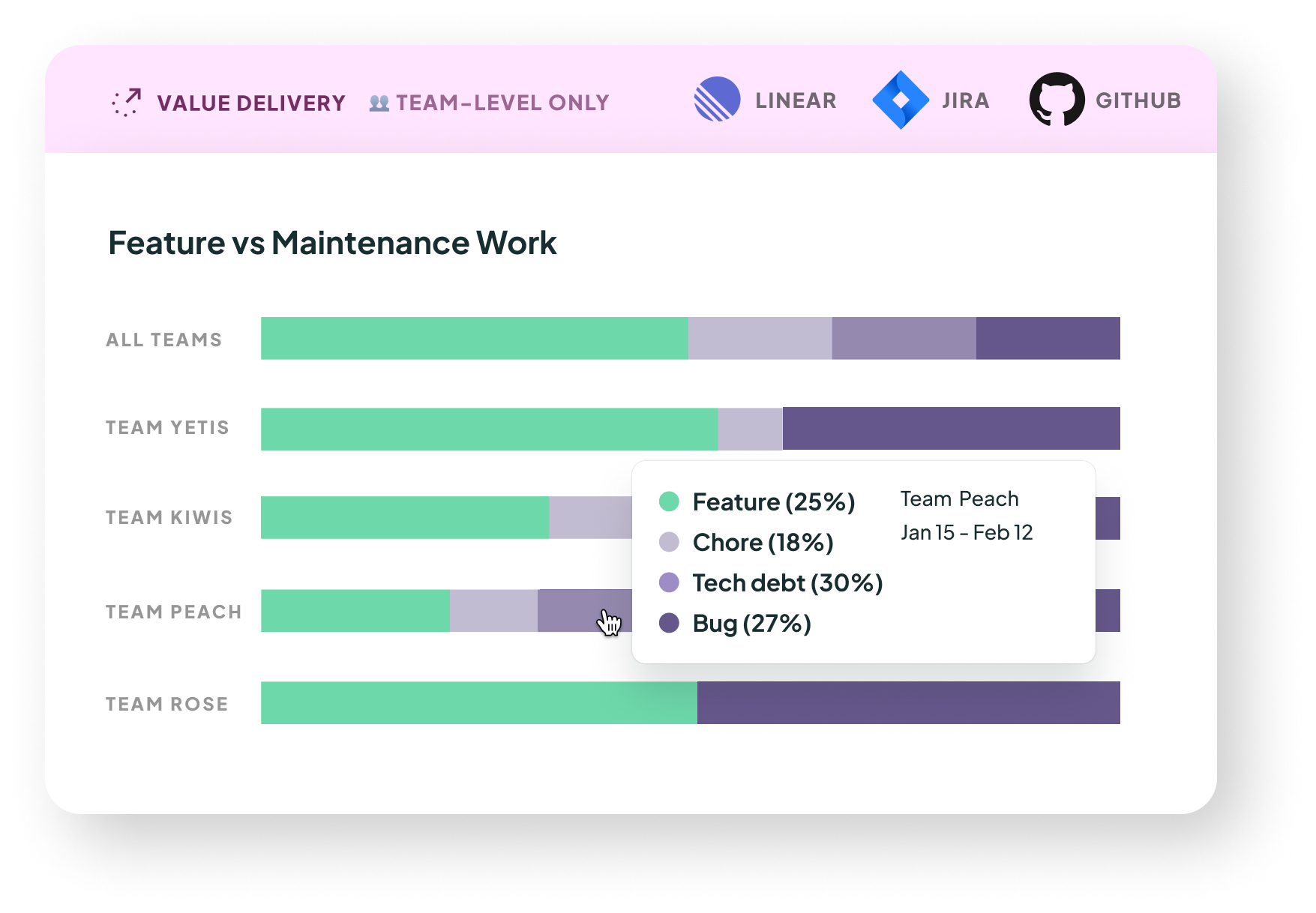
Task: Click Team Kiwis green feature bar segment
Action: [x=404, y=517]
